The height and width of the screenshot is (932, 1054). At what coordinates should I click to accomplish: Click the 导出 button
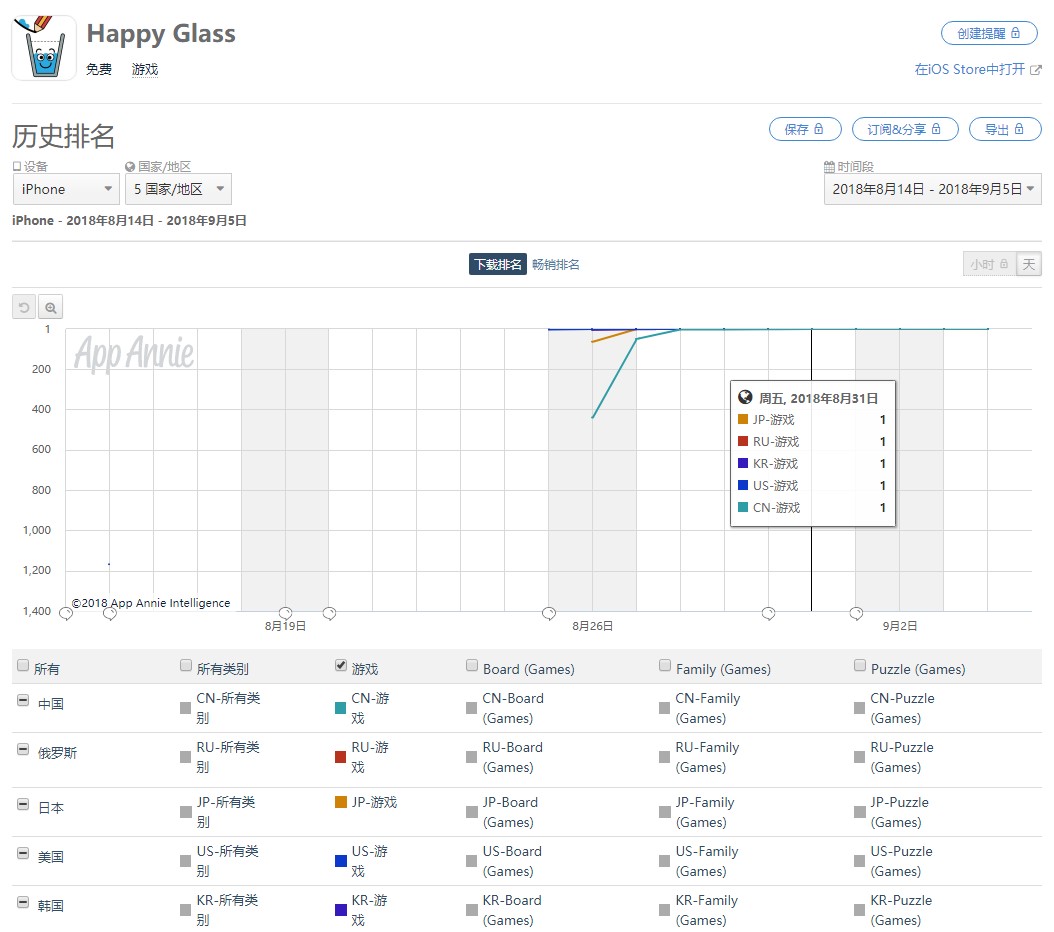pos(1005,130)
